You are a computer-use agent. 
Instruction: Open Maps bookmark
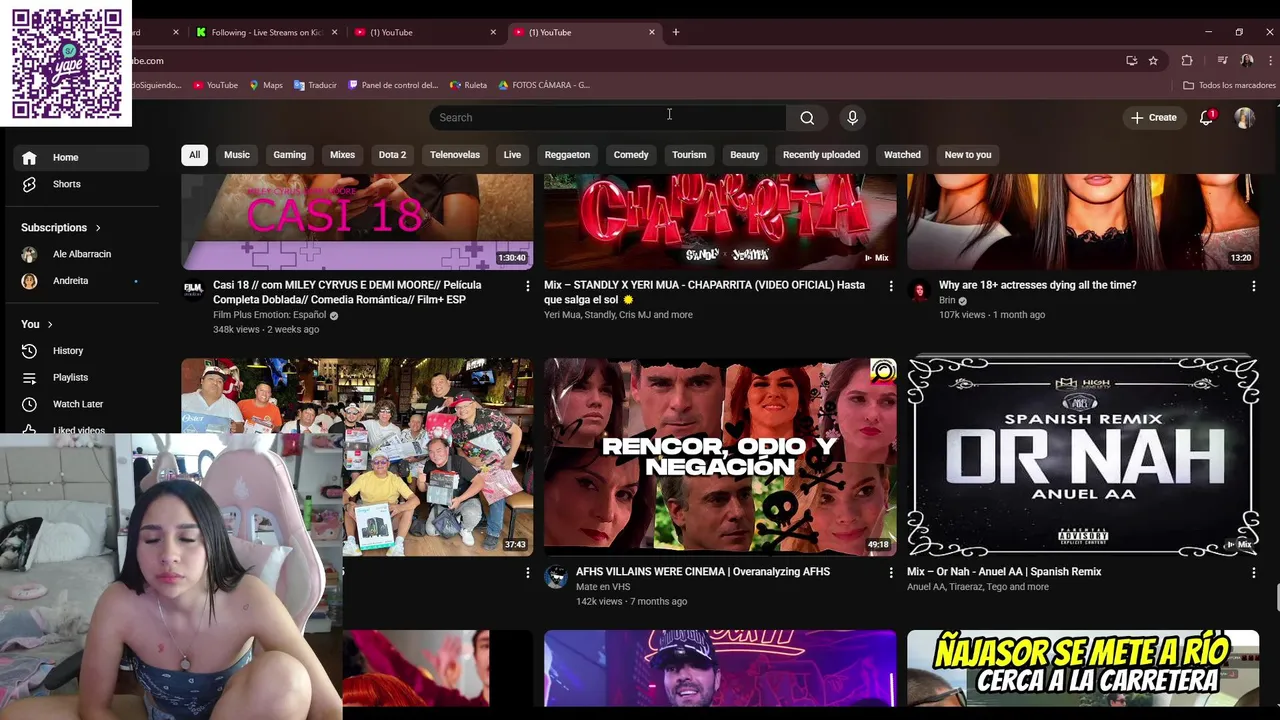pos(266,86)
